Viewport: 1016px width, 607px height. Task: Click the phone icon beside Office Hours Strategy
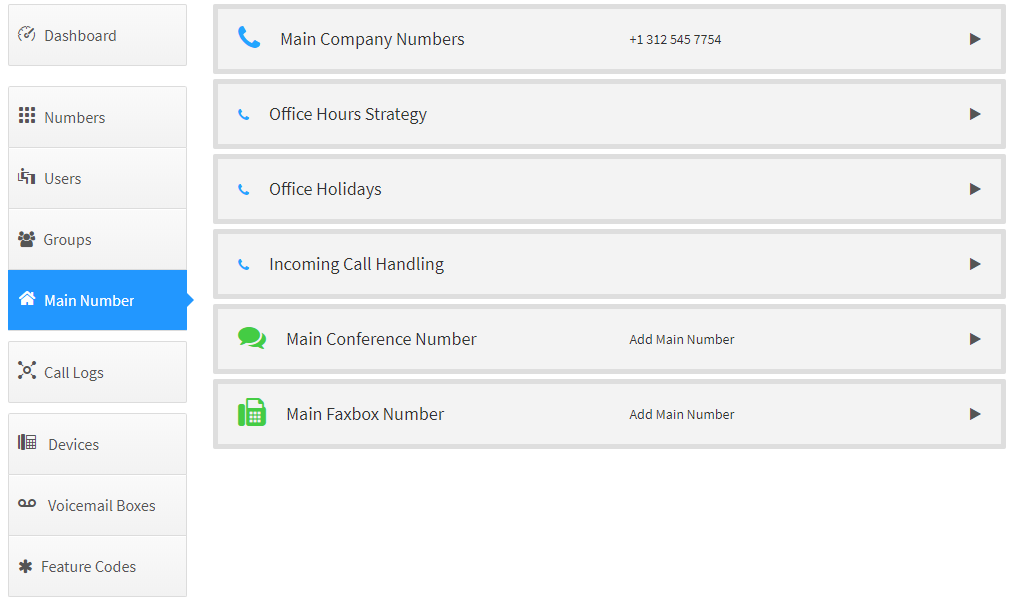(x=244, y=115)
